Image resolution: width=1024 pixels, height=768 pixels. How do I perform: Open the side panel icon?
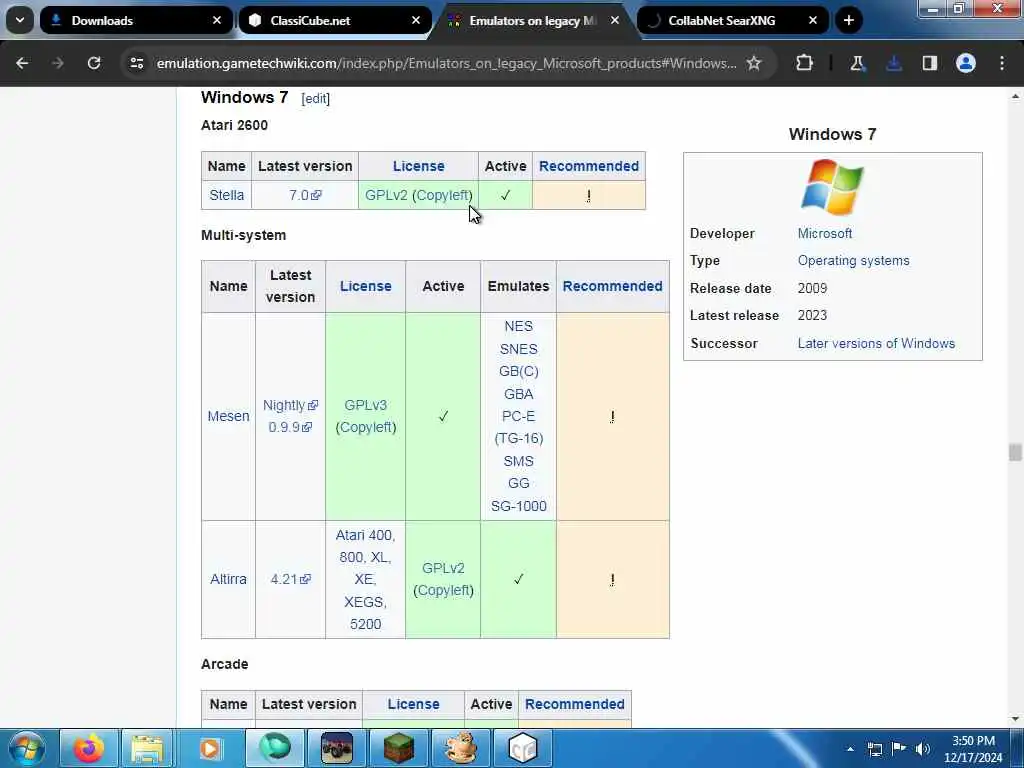click(930, 63)
